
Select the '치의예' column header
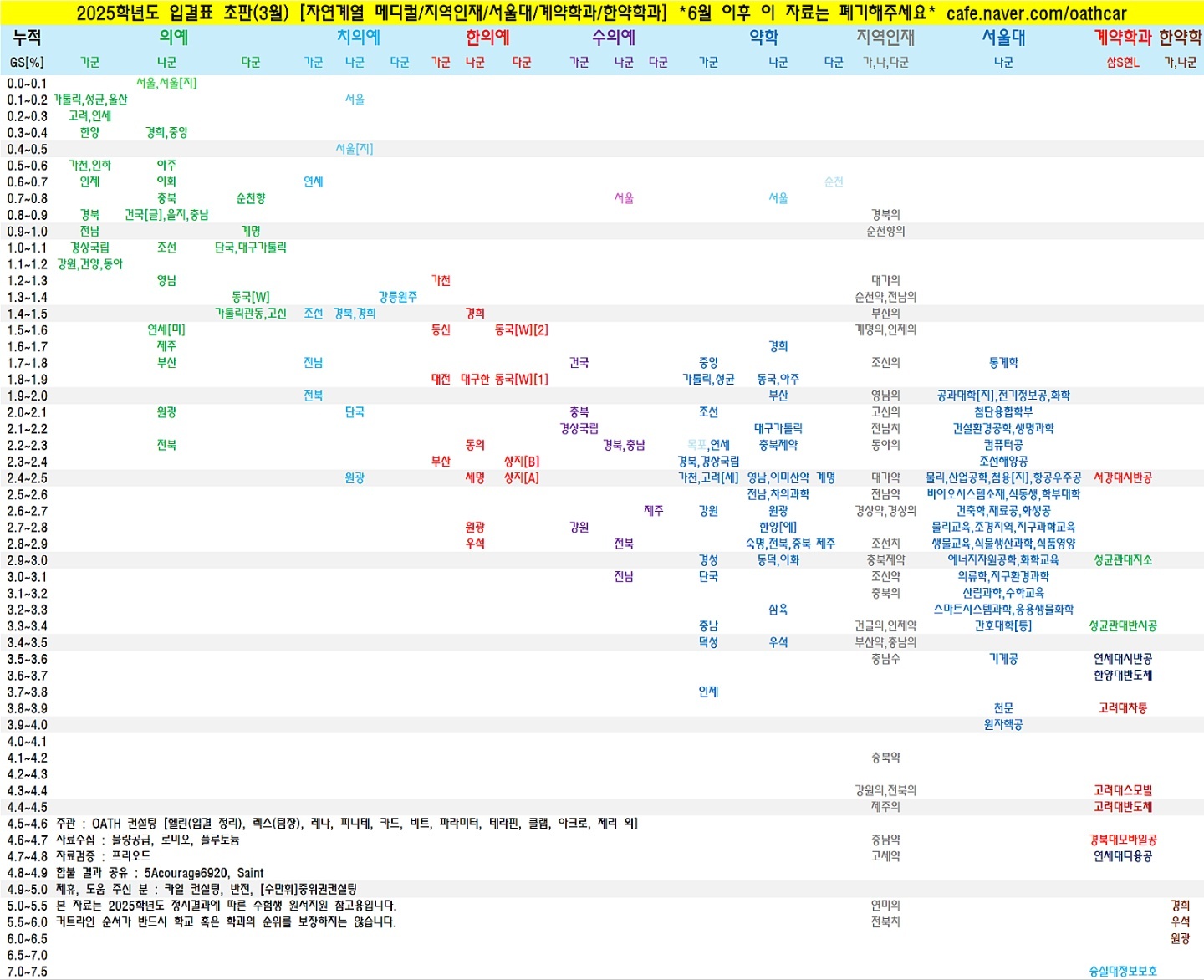point(359,38)
